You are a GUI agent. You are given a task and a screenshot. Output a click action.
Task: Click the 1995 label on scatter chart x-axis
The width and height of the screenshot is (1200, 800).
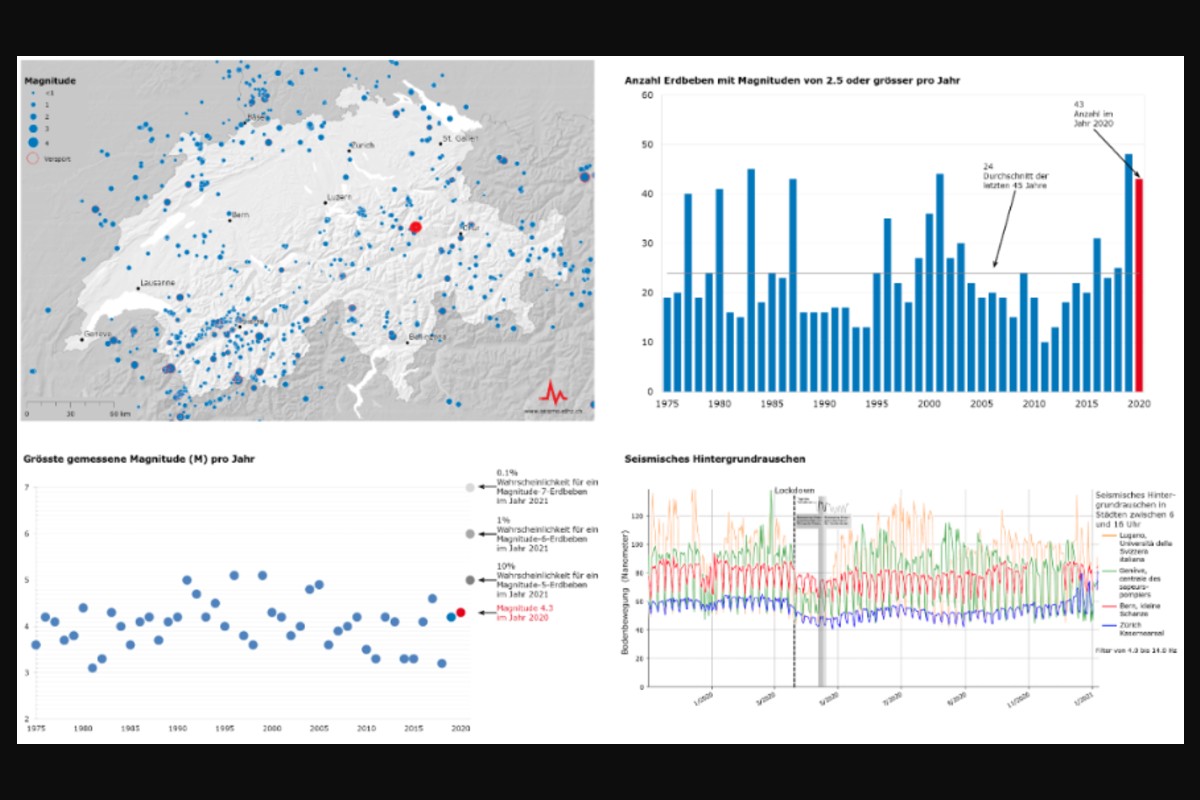[x=224, y=731]
